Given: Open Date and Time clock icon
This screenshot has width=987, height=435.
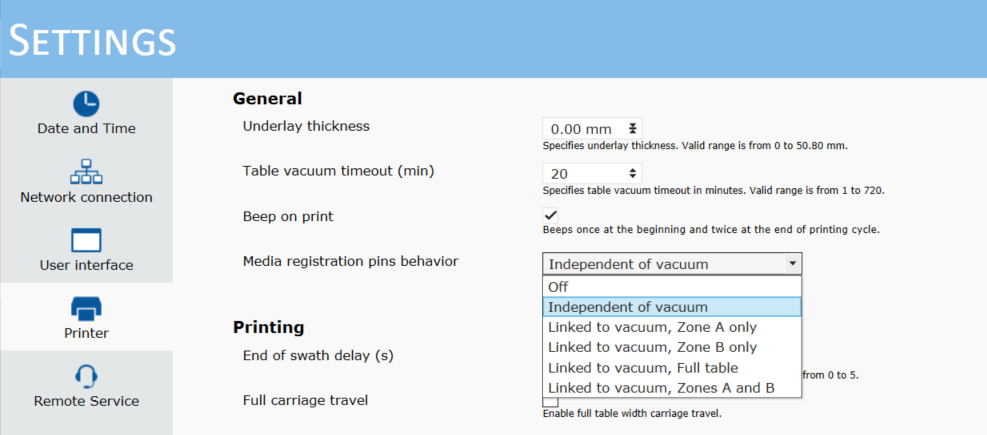Looking at the screenshot, I should pyautogui.click(x=86, y=103).
